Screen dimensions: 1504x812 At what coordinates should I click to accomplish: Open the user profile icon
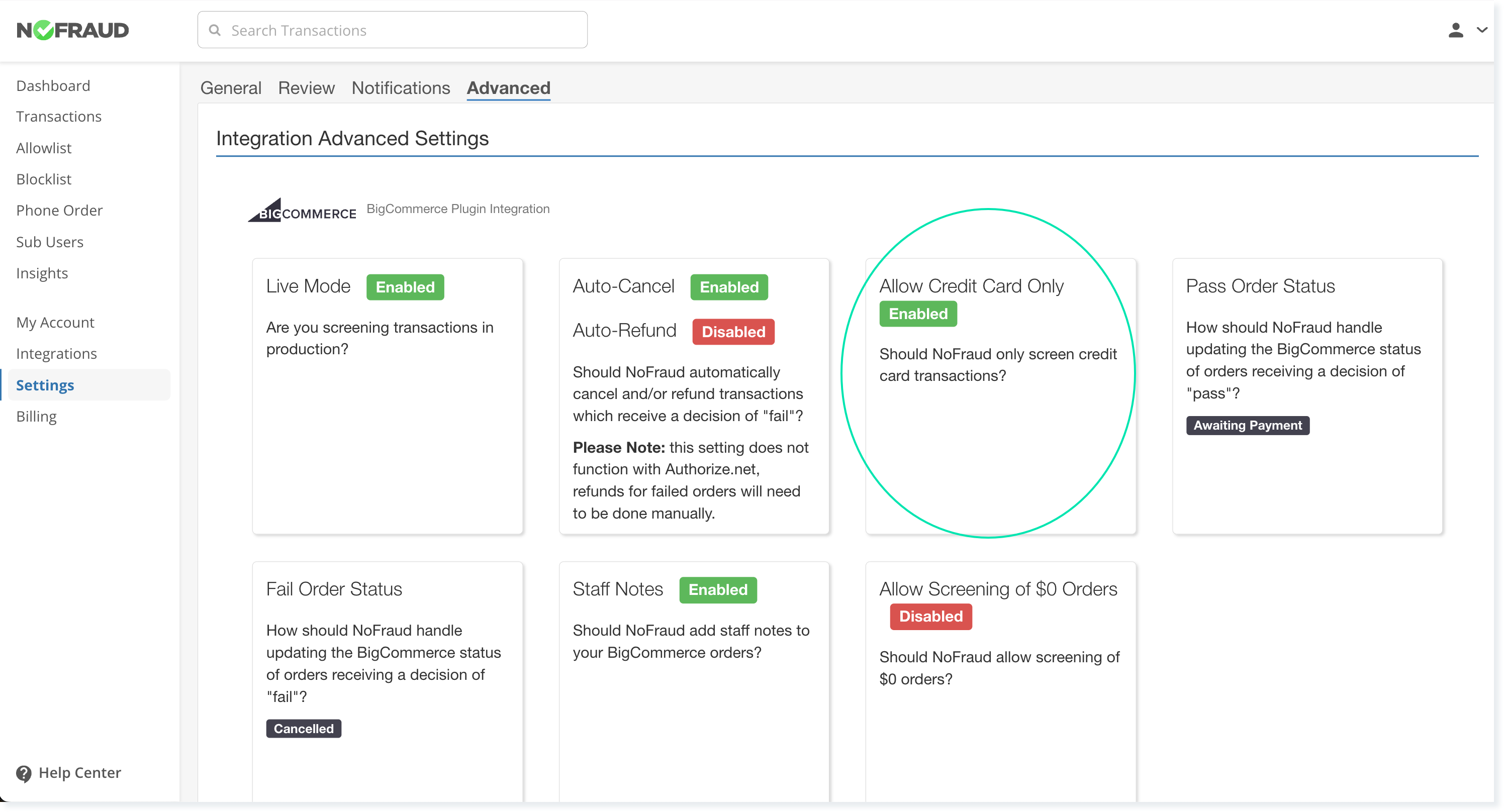coord(1456,30)
